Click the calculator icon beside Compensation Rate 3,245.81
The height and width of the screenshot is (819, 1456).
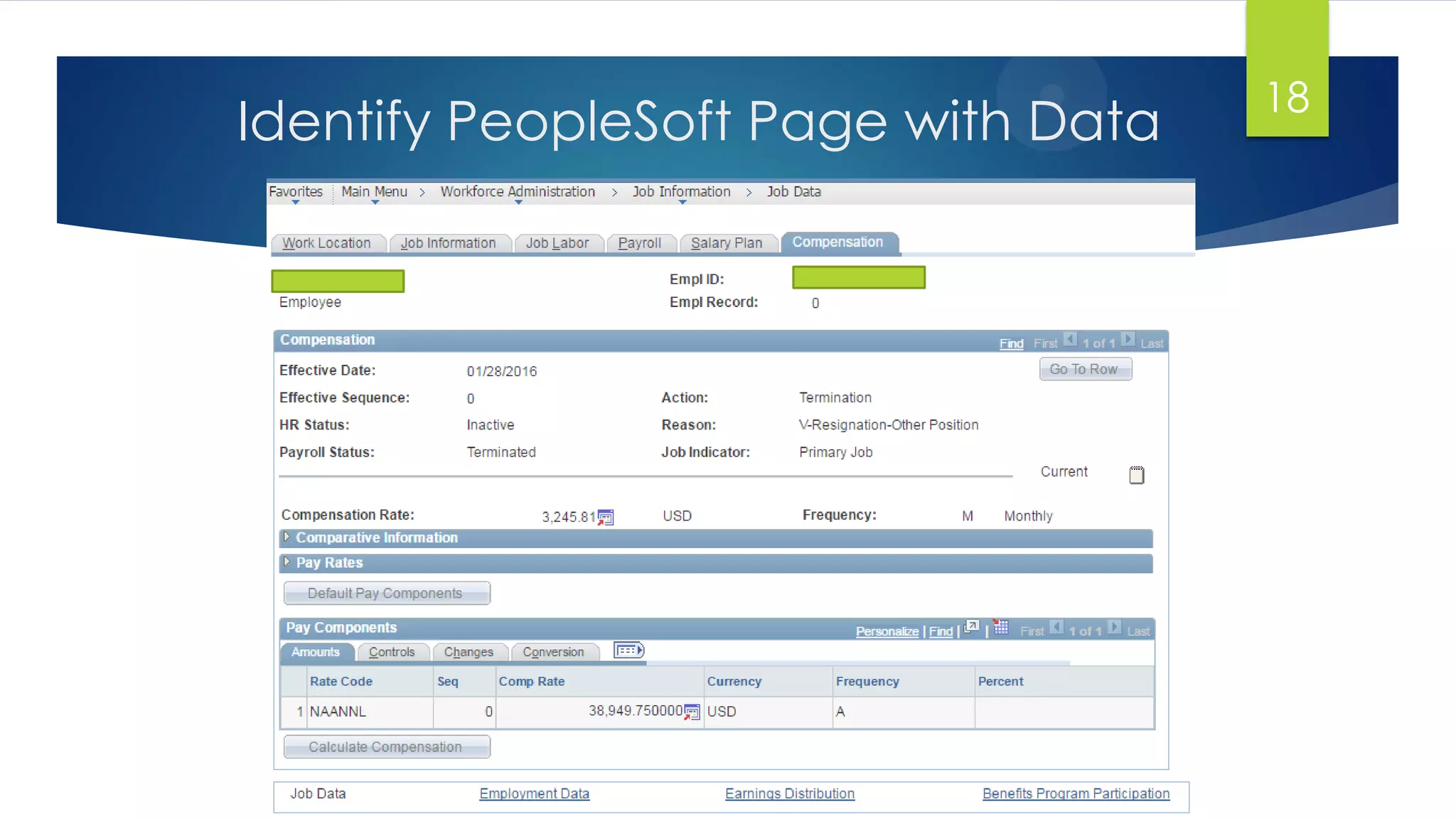click(x=605, y=518)
